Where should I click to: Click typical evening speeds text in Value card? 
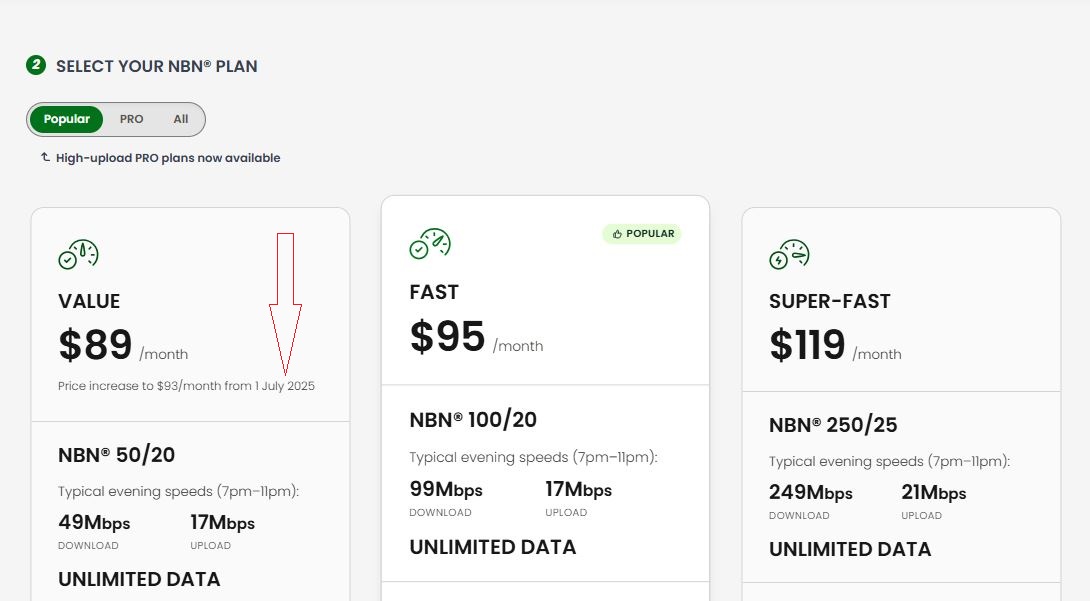coord(178,492)
